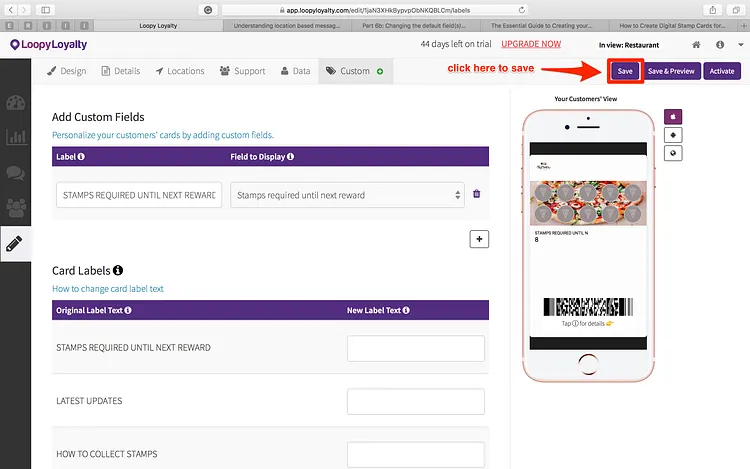Screen dimensions: 750x469
Task: Click the Save & Preview button
Action: (671, 71)
